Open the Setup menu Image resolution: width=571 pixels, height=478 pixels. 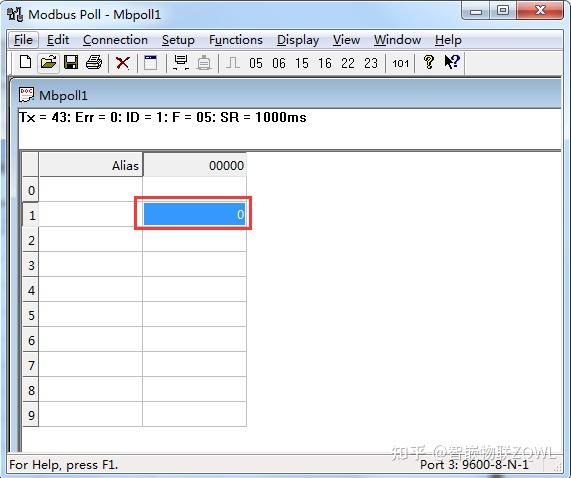pos(178,40)
